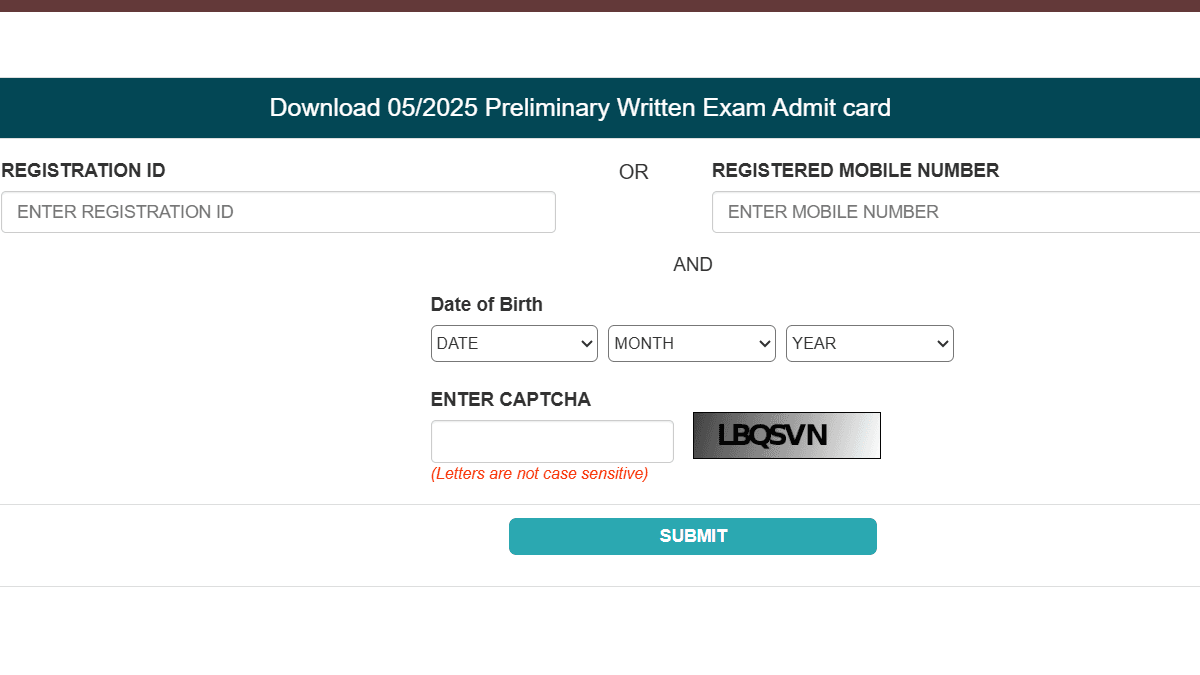
Task: Open the MONTH dropdown
Action: tap(691, 343)
